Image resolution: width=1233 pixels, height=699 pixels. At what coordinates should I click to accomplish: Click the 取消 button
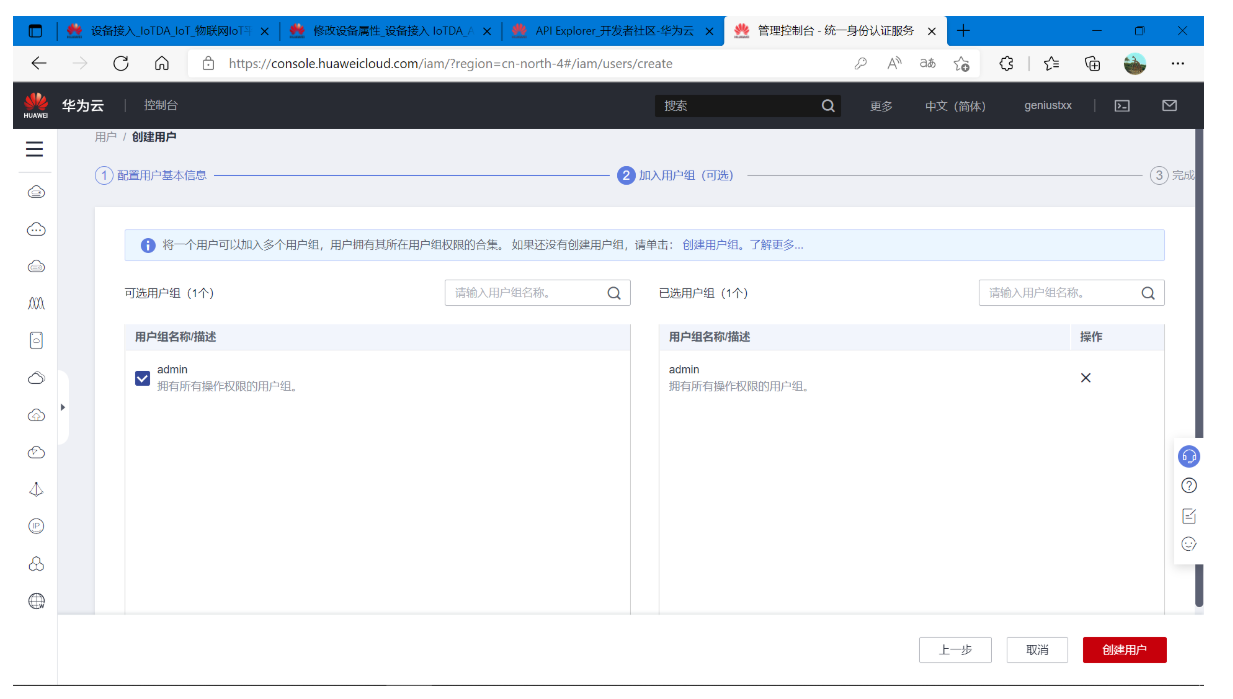(1037, 650)
